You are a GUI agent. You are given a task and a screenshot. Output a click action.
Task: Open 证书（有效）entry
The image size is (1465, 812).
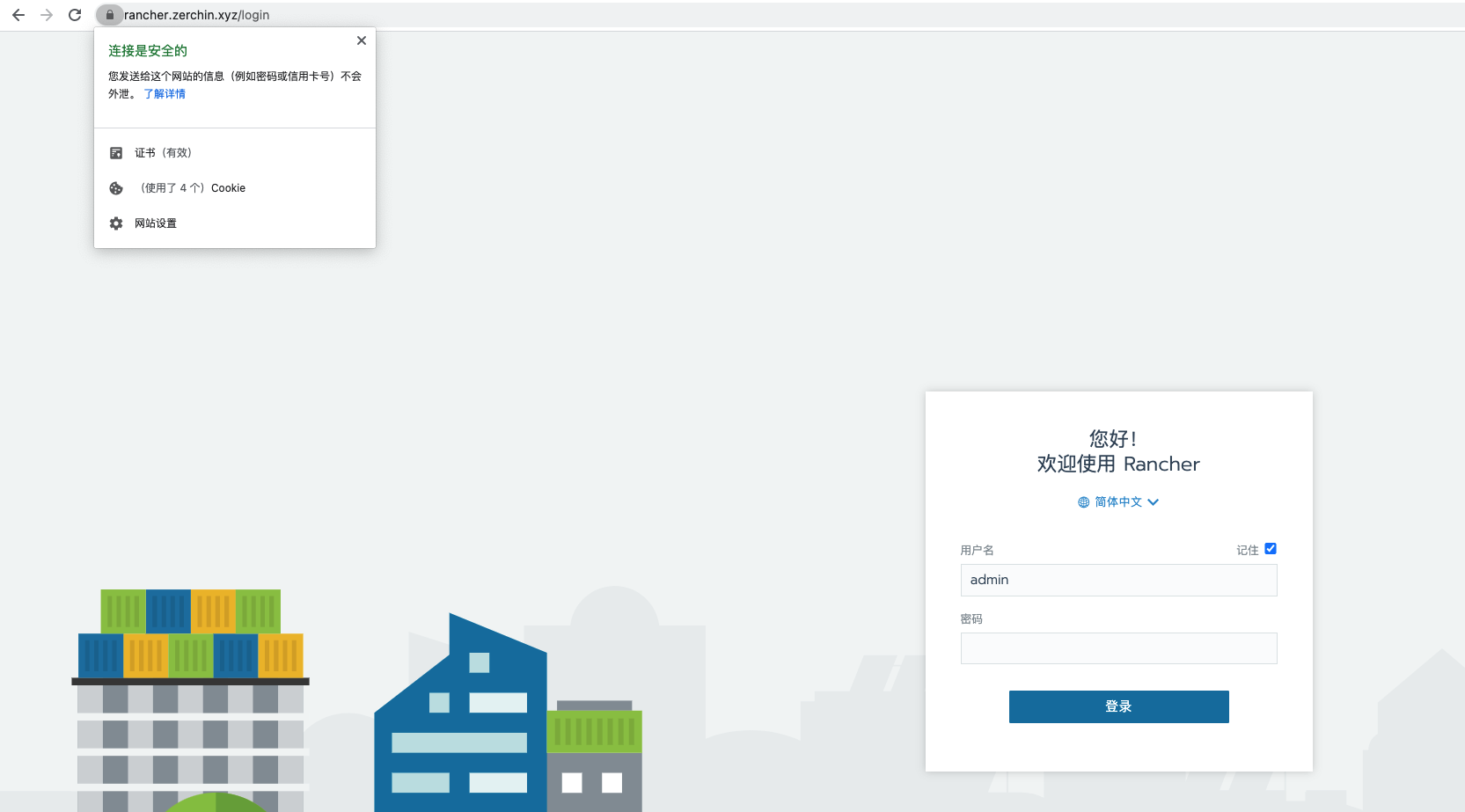point(235,153)
